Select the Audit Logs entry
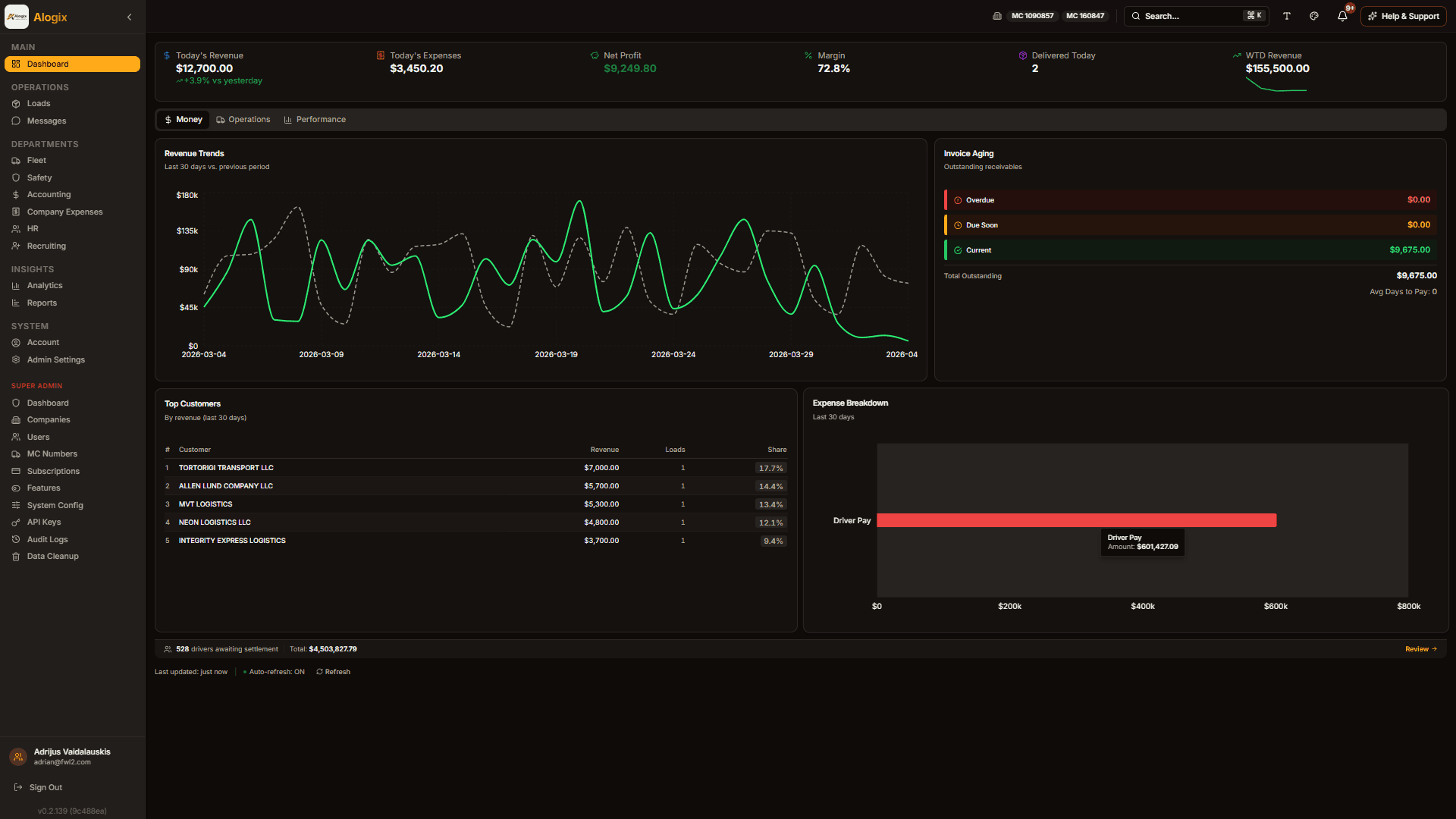This screenshot has height=819, width=1456. click(47, 539)
